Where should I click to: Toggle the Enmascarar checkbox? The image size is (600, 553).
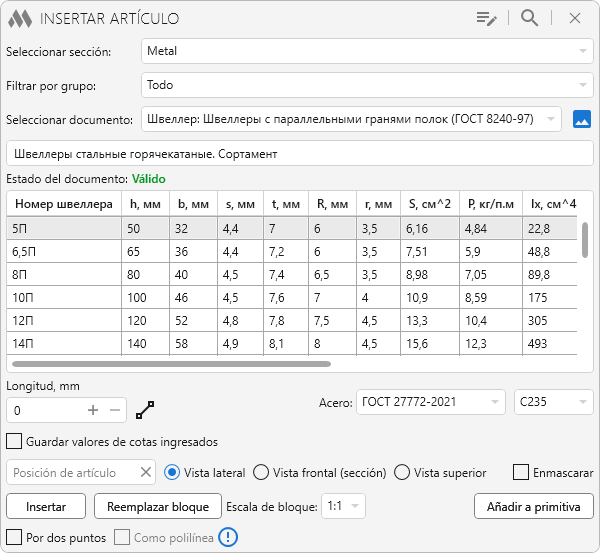pyautogui.click(x=520, y=472)
